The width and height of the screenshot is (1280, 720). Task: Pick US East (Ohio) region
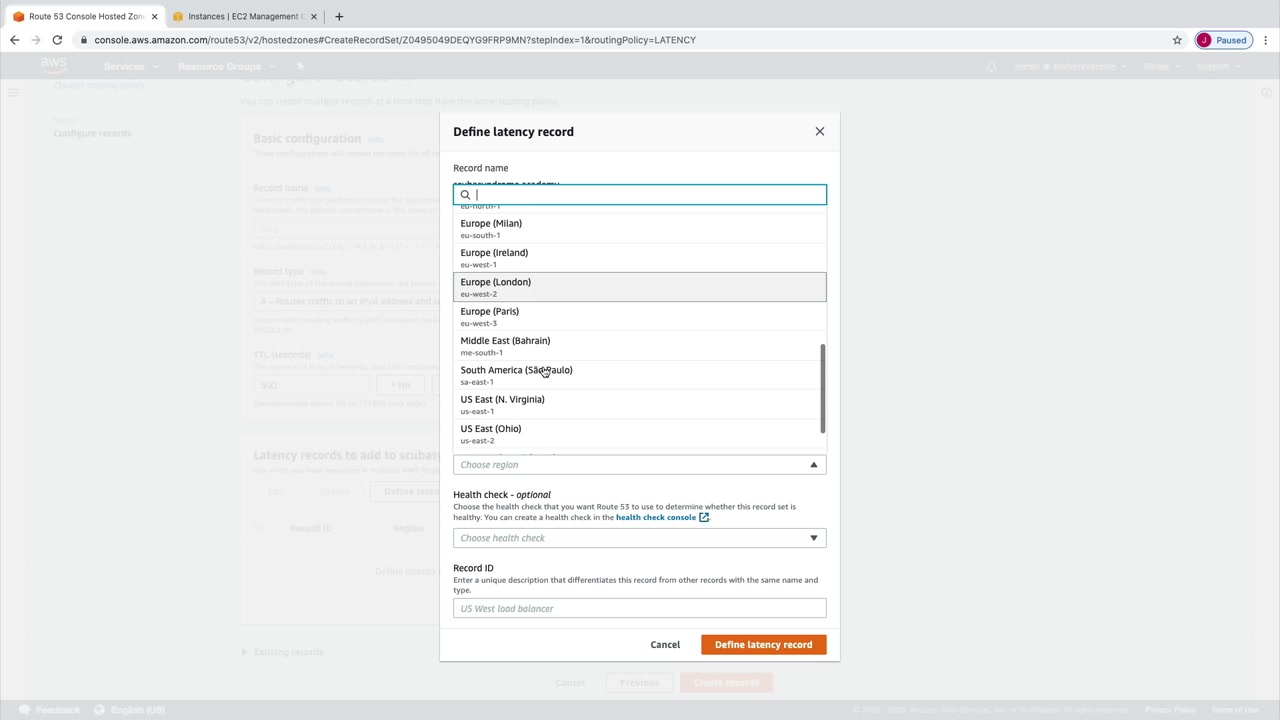(640, 433)
